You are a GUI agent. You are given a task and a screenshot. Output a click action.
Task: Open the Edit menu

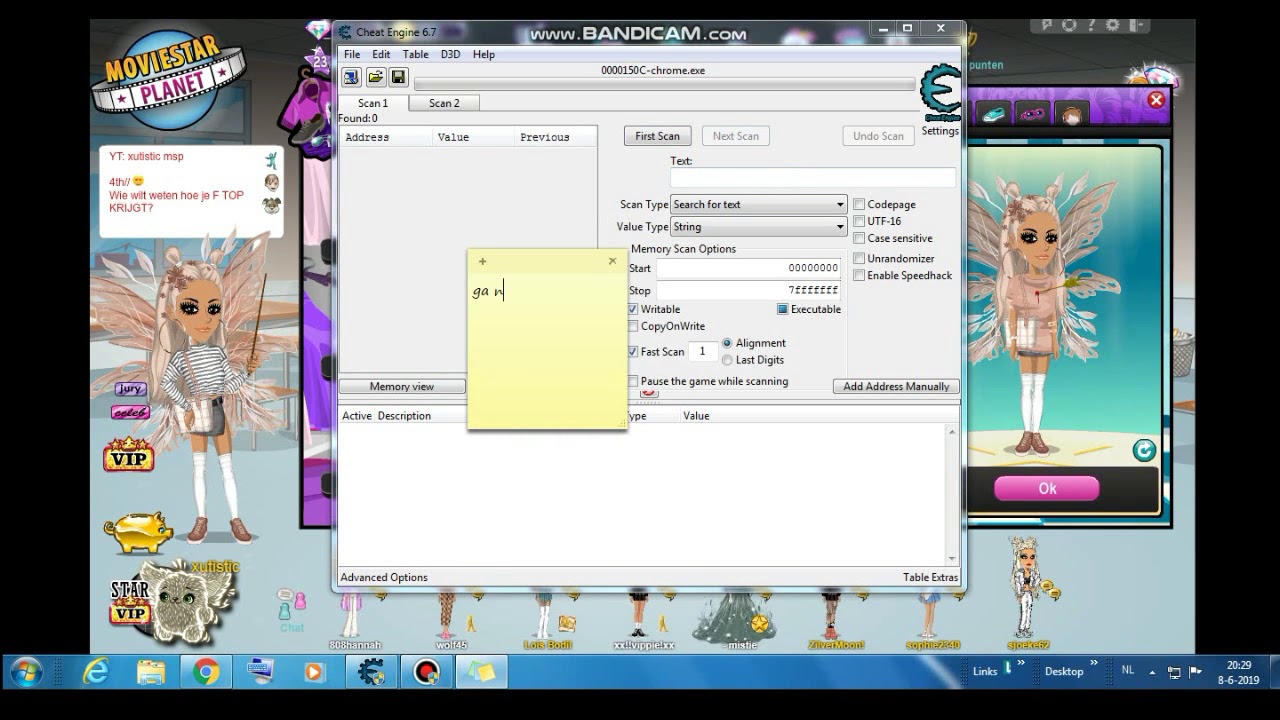coord(381,54)
